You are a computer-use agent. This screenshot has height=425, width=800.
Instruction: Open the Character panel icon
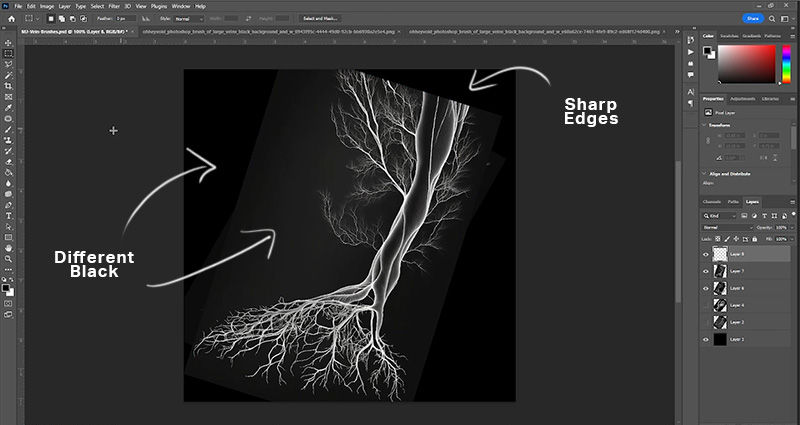690,92
